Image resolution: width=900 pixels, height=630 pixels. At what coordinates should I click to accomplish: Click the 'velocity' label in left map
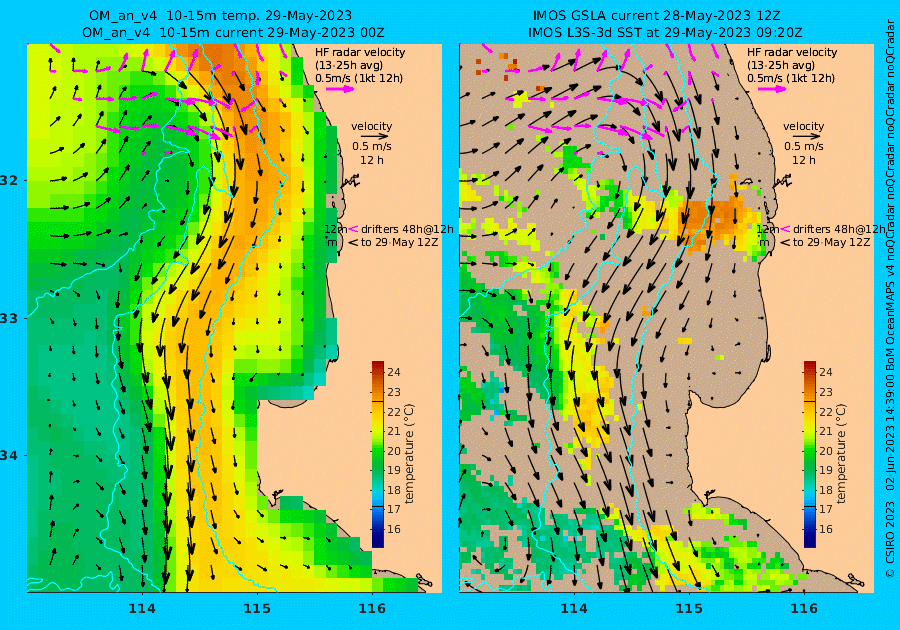[371, 126]
